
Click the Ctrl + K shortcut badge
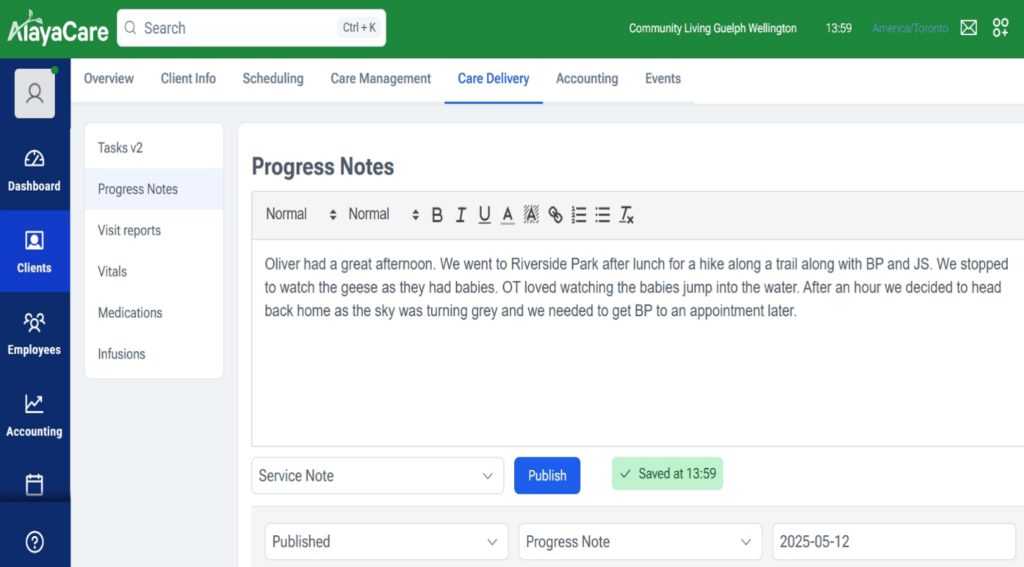[359, 27]
